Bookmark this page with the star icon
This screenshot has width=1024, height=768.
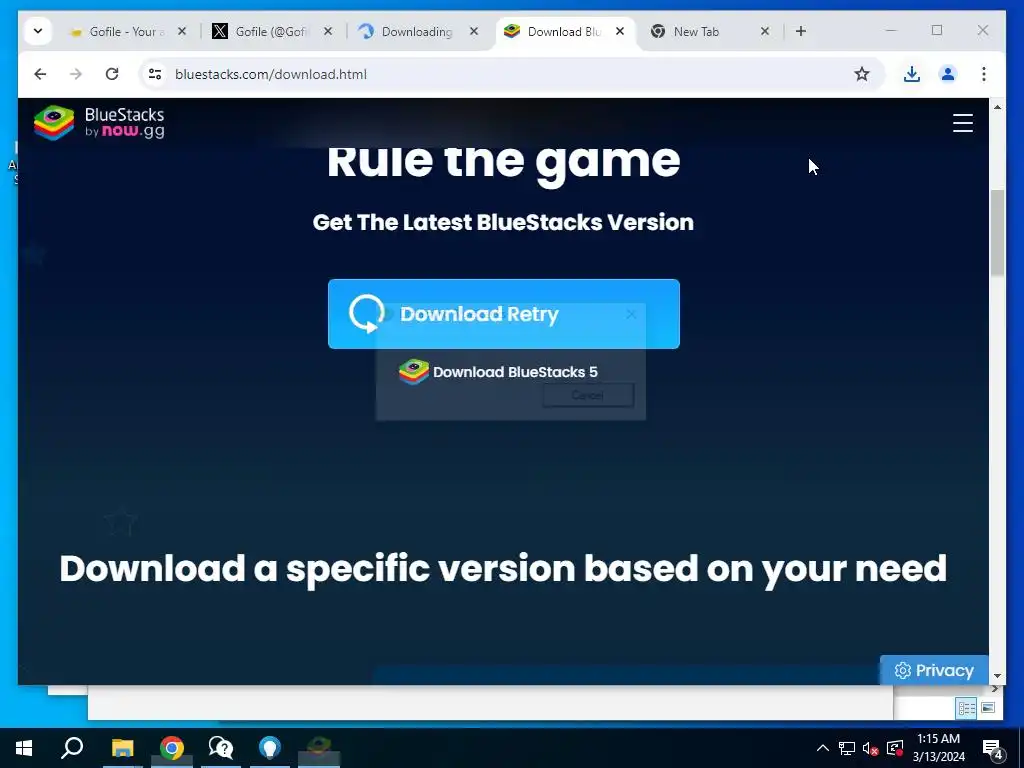(862, 74)
